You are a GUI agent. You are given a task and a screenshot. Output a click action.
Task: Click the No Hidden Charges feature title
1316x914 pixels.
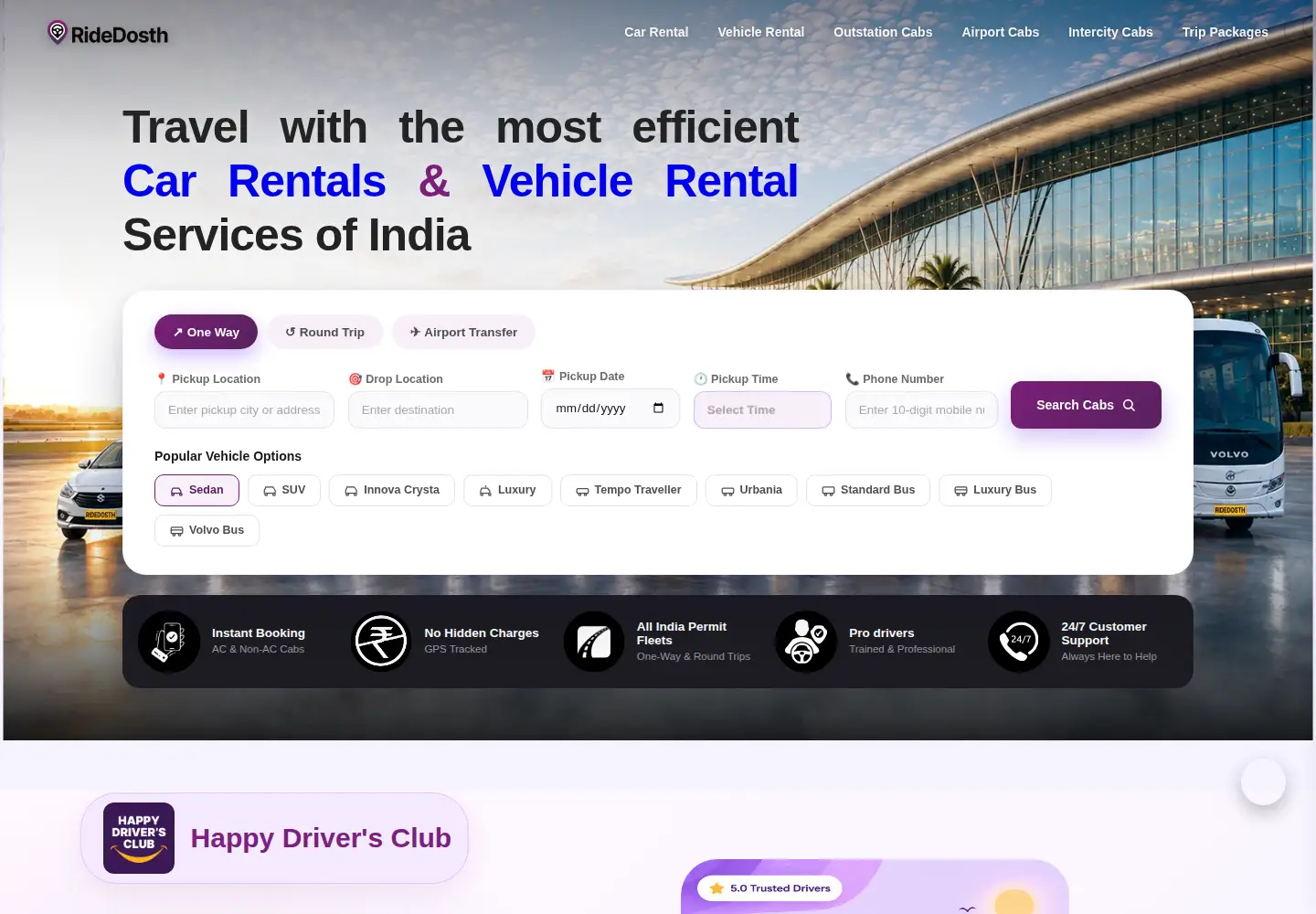coord(482,632)
